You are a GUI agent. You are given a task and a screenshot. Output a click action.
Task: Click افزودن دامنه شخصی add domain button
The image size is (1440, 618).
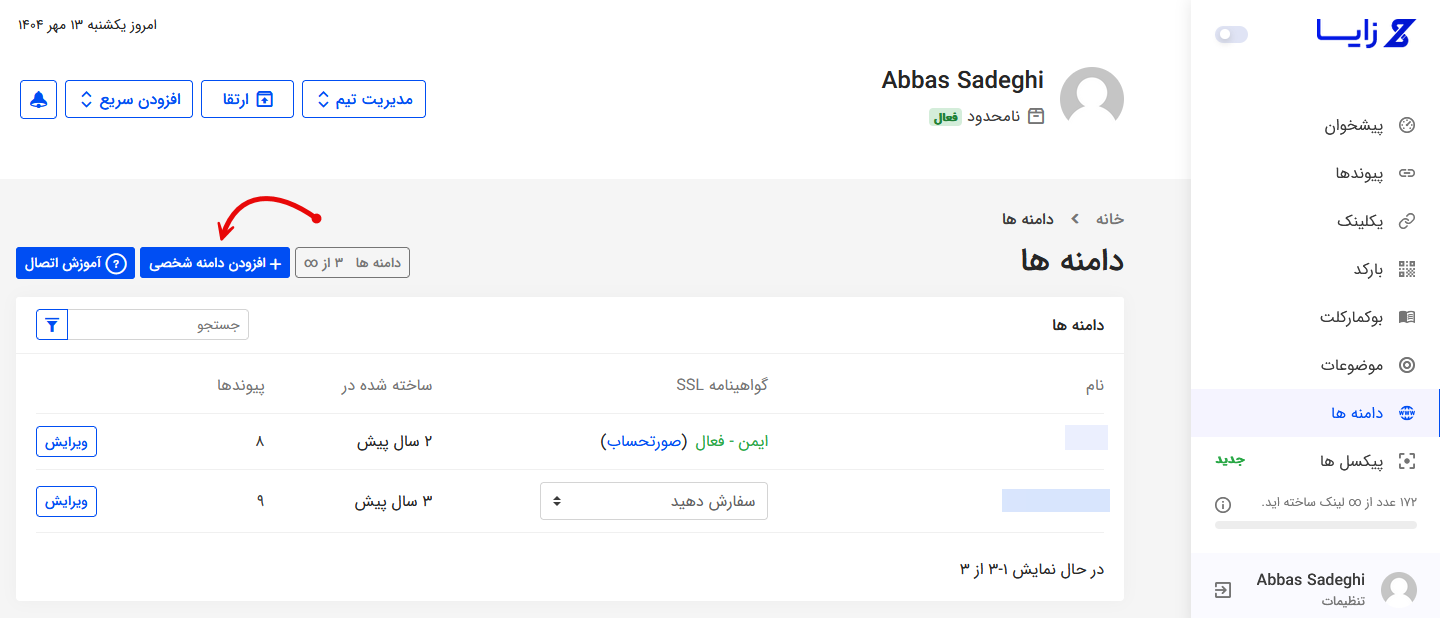tap(215, 263)
